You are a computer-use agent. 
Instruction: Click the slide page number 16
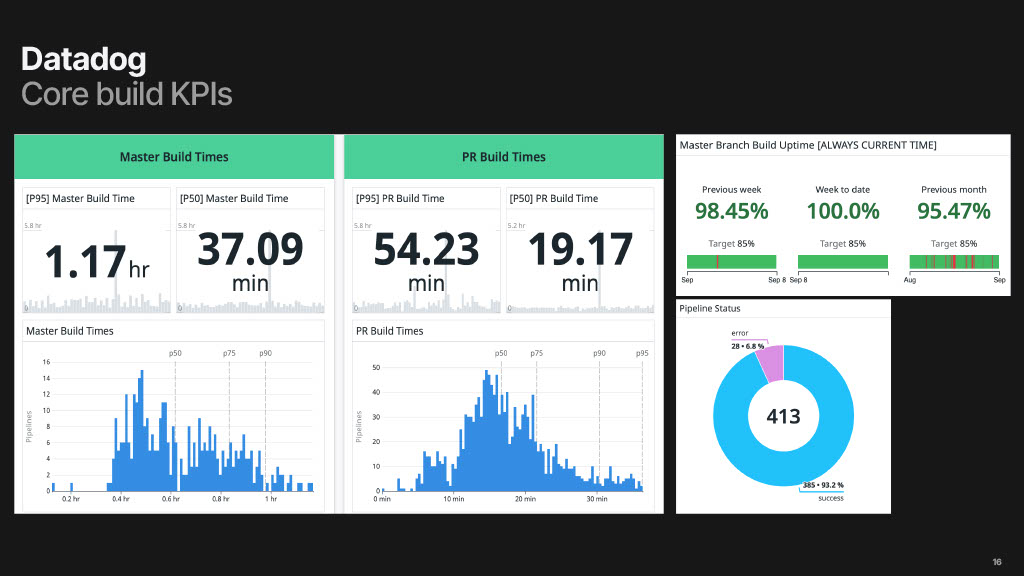coord(997,562)
